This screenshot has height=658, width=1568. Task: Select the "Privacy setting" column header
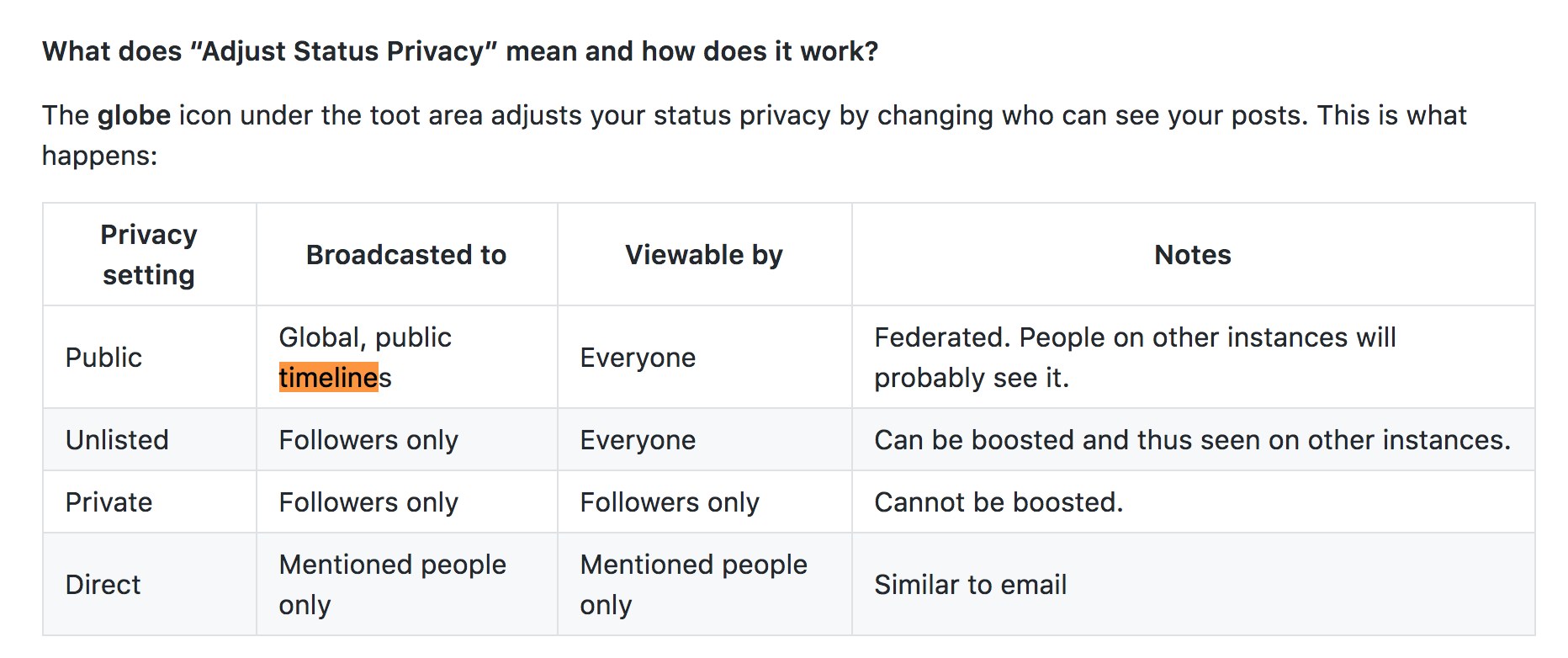click(x=149, y=255)
